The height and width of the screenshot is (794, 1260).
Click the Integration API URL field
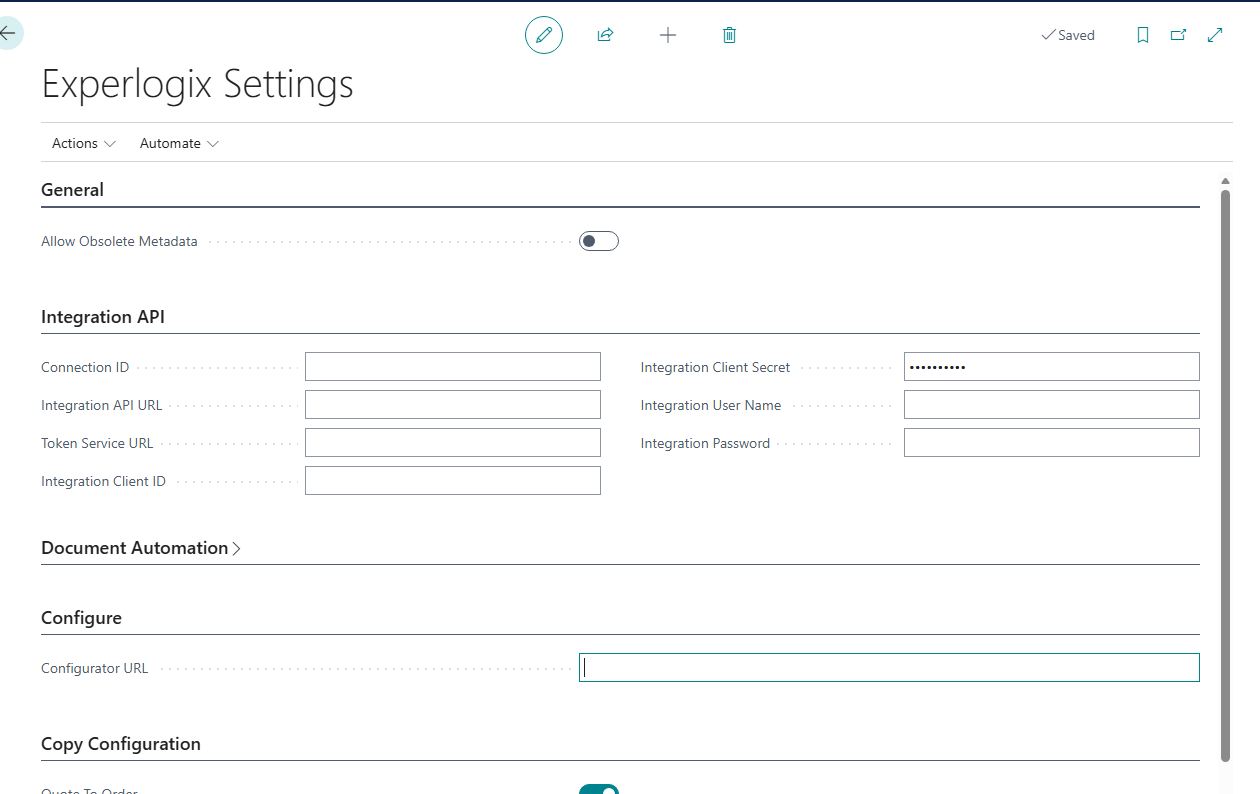coord(453,405)
